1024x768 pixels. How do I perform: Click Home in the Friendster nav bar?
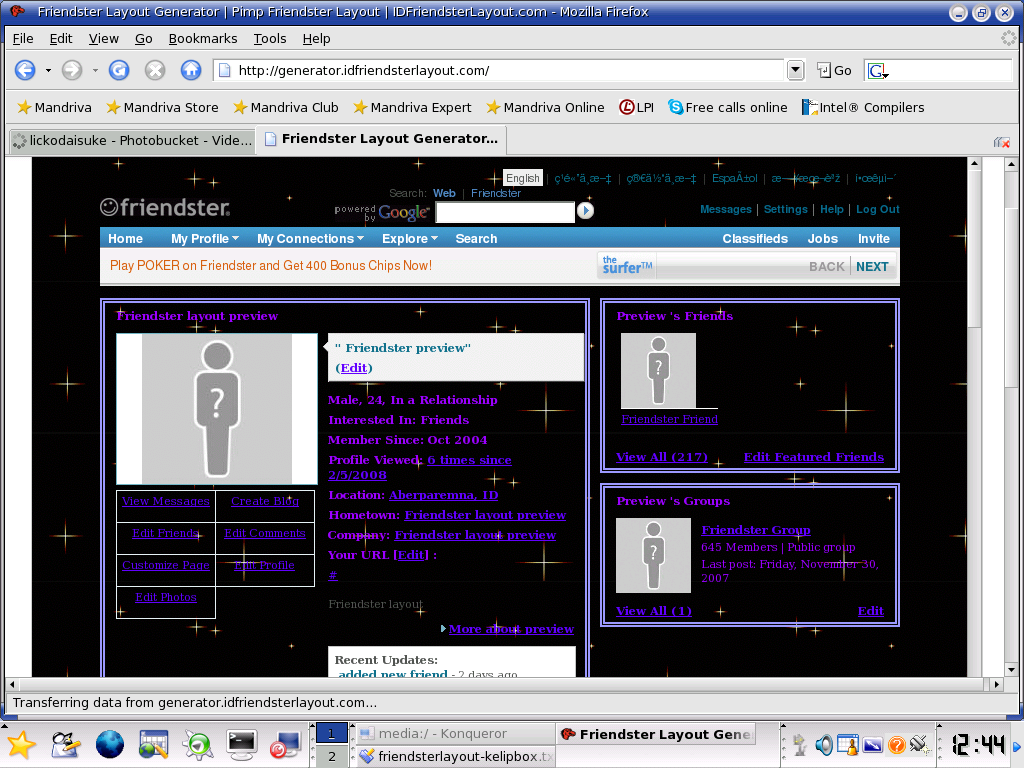125,238
